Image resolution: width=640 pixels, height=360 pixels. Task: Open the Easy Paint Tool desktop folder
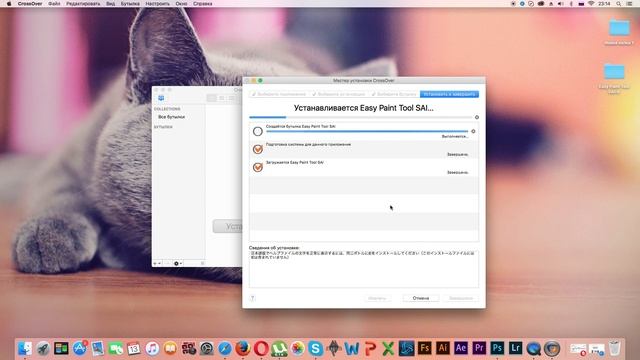(614, 72)
